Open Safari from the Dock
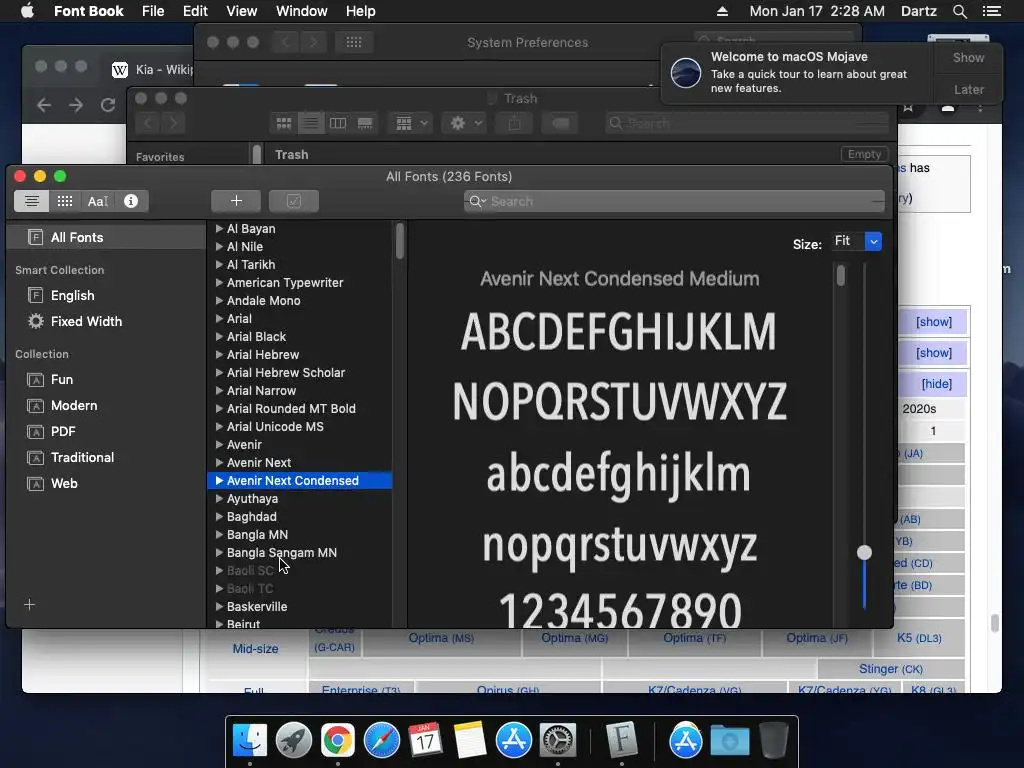 click(382, 741)
